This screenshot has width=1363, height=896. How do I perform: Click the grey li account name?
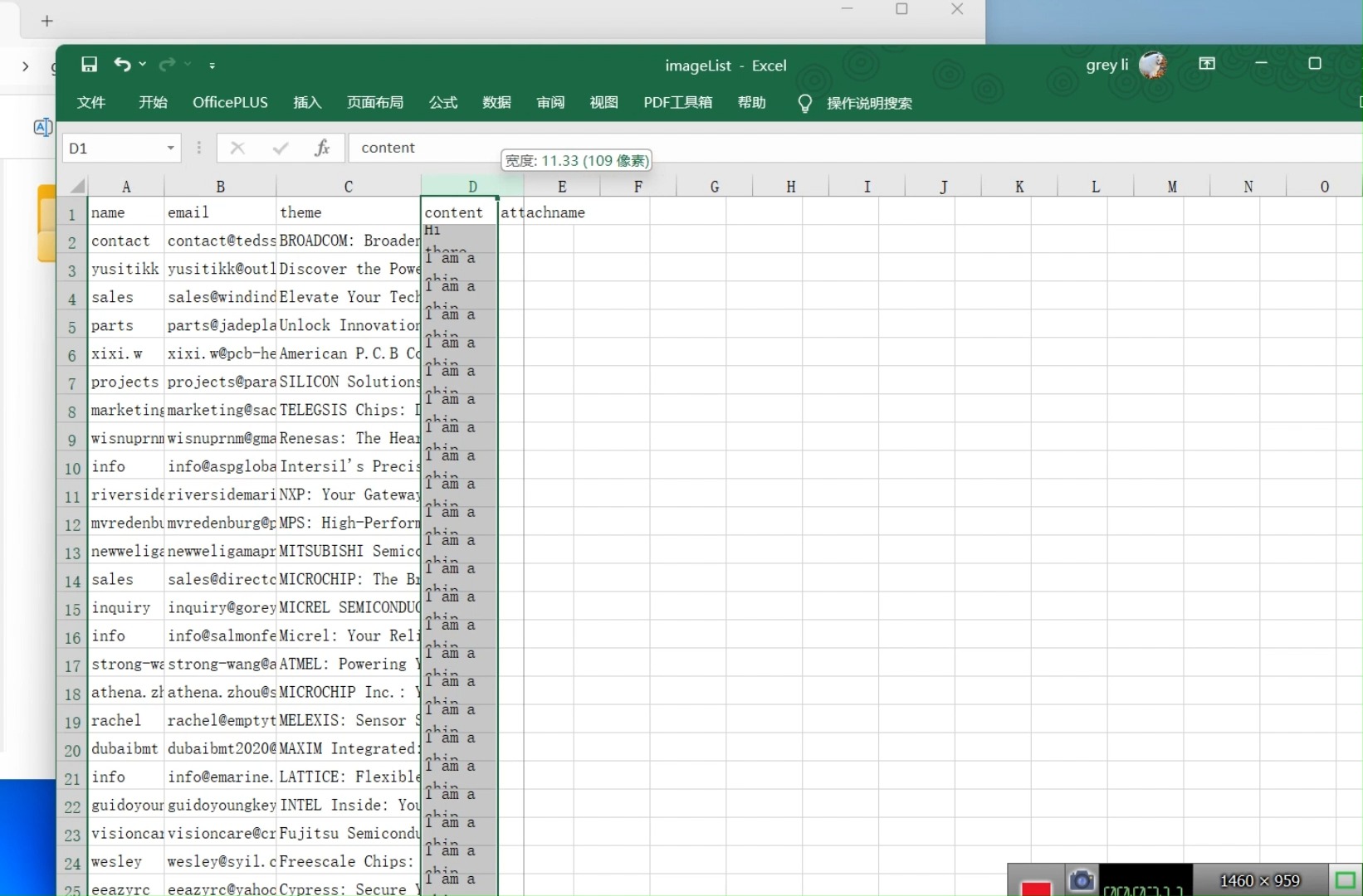(x=1107, y=65)
